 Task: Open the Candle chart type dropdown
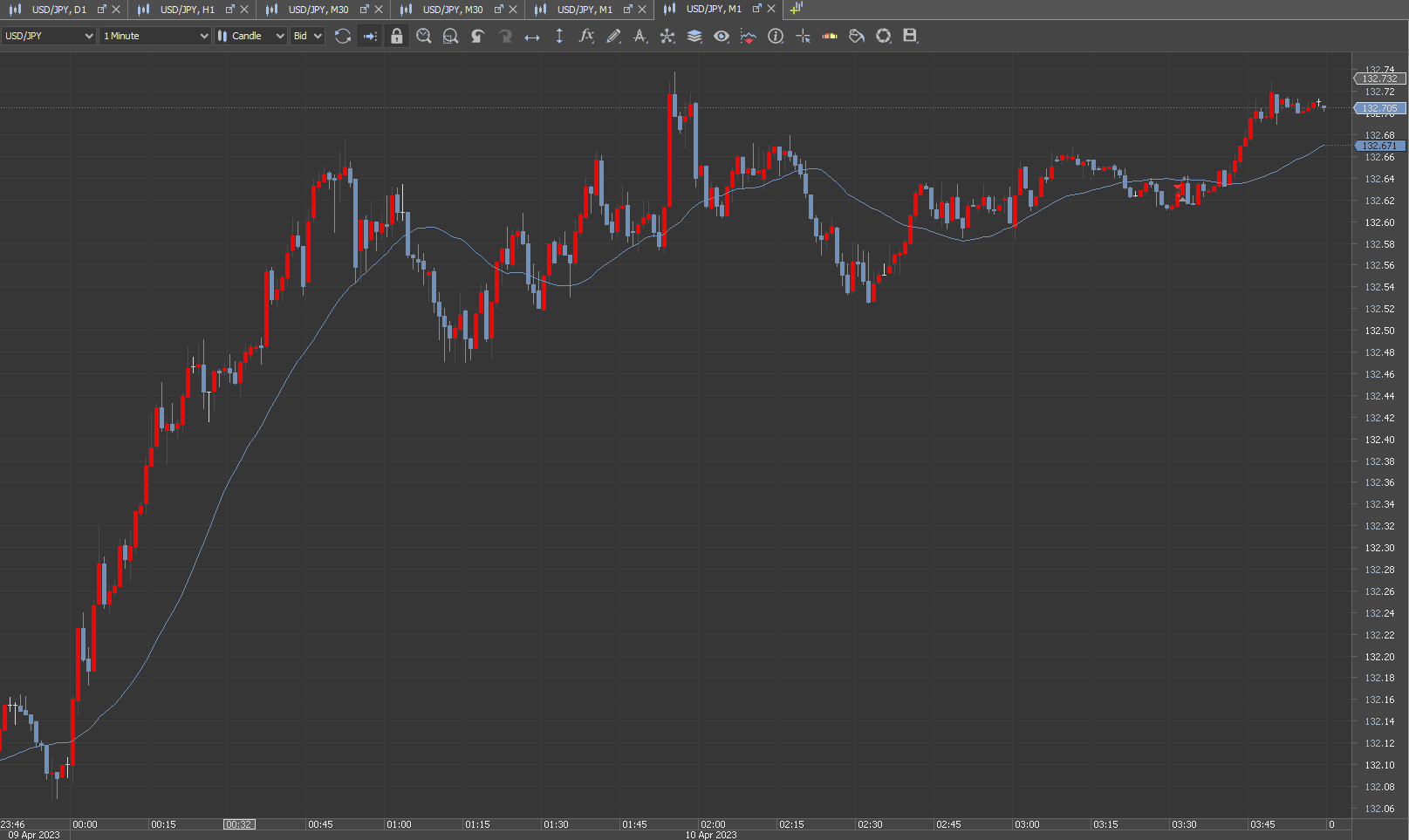click(x=251, y=36)
